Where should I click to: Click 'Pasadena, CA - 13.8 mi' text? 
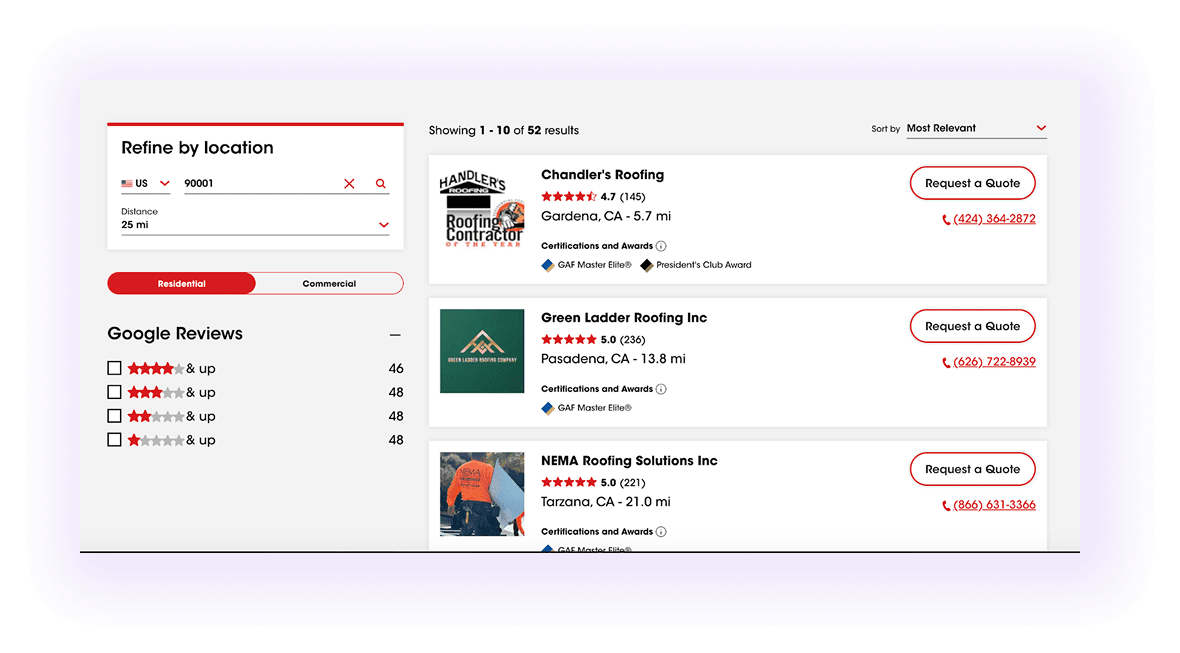click(x=613, y=359)
